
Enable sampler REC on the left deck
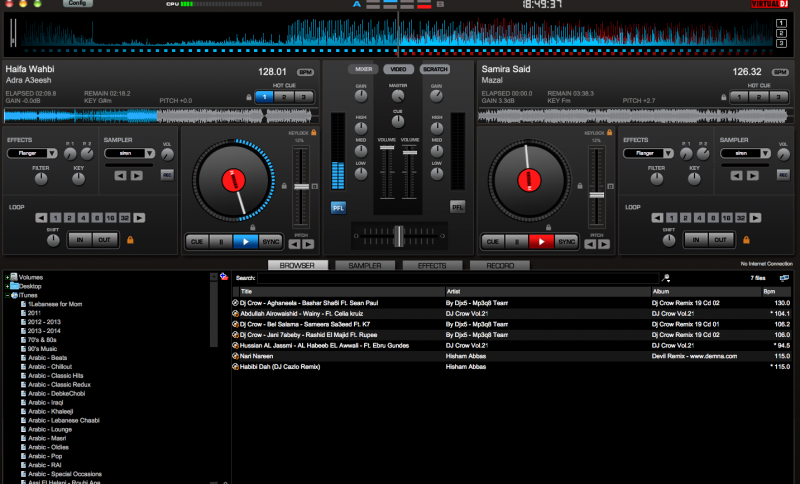pyautogui.click(x=167, y=175)
